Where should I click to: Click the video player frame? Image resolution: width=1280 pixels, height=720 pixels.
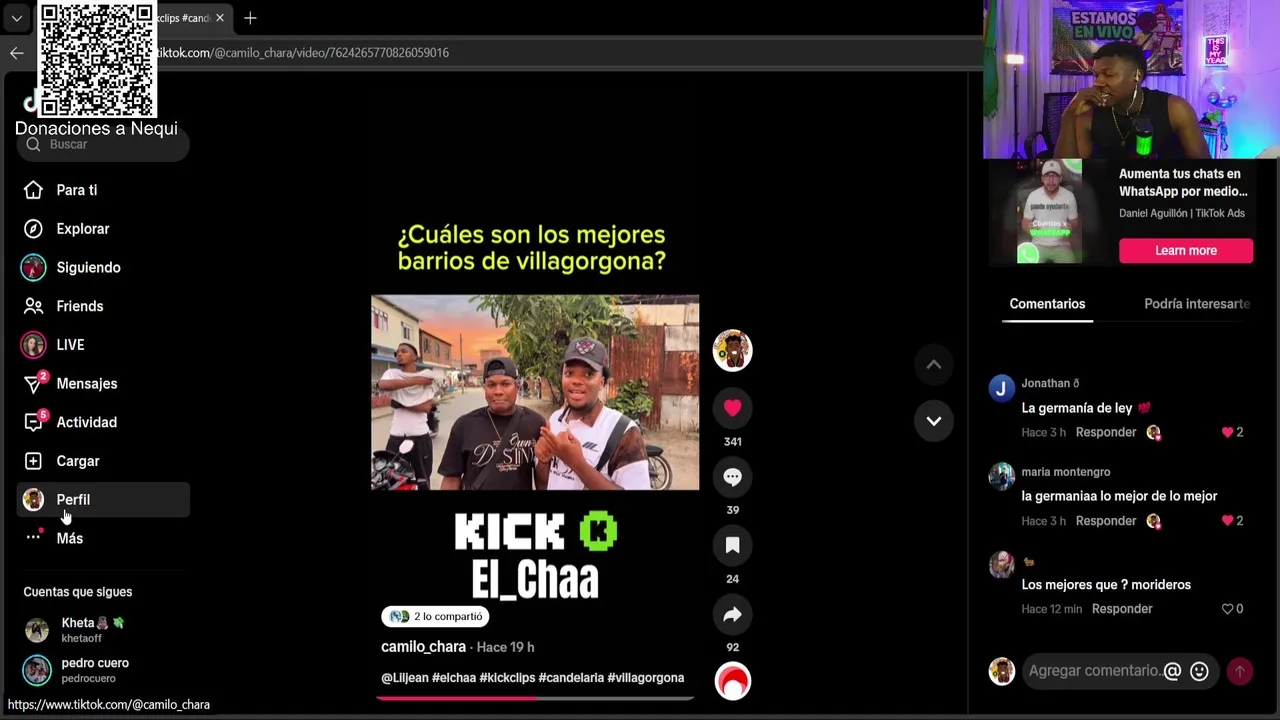click(535, 392)
